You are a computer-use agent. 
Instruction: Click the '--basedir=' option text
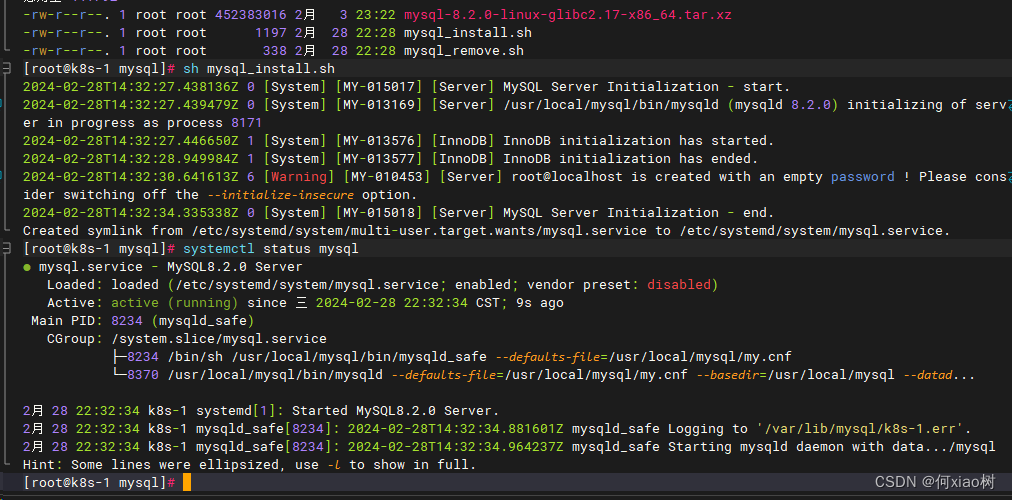(731, 375)
